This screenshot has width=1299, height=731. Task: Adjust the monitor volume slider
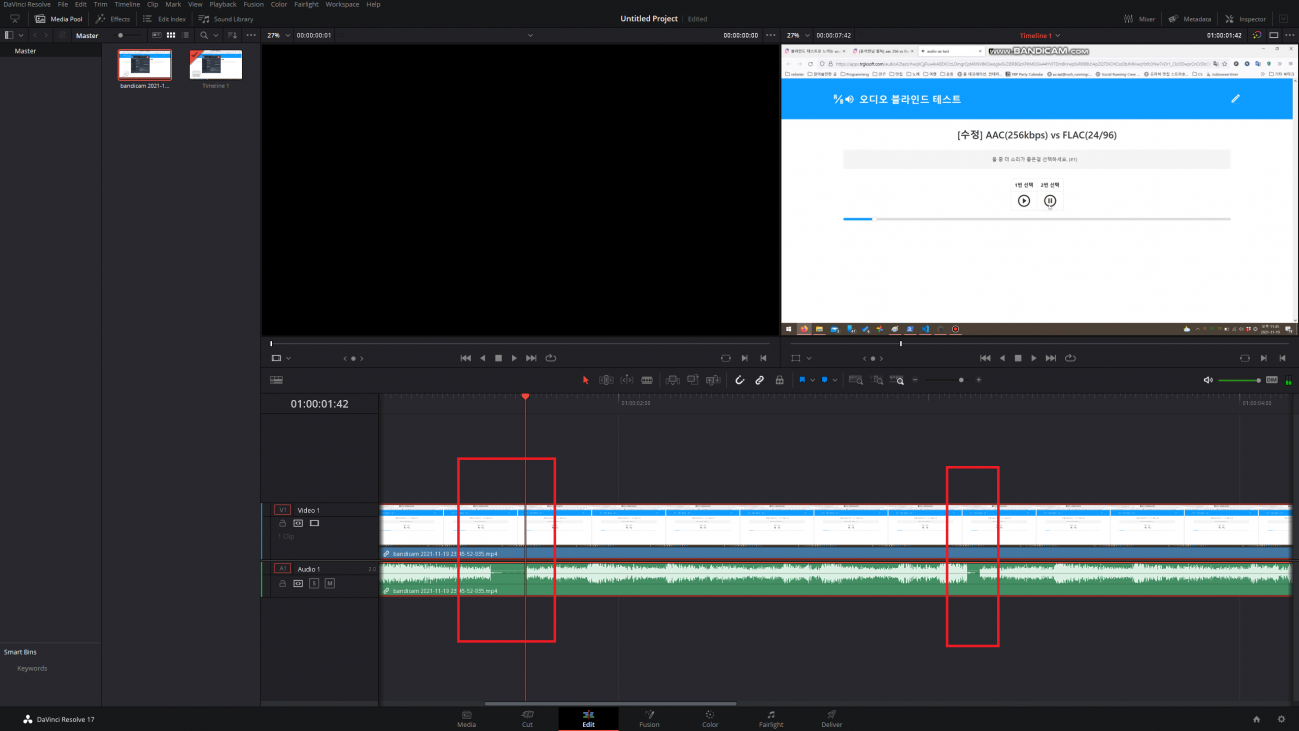tap(1240, 380)
